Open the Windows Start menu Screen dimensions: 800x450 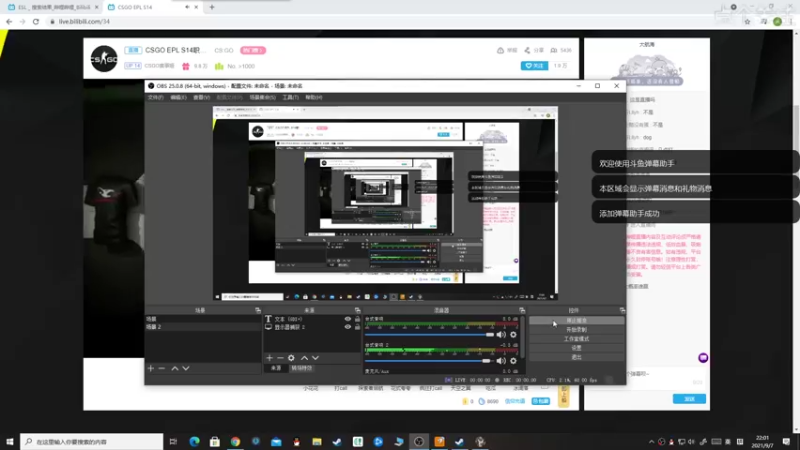click(x=10, y=442)
